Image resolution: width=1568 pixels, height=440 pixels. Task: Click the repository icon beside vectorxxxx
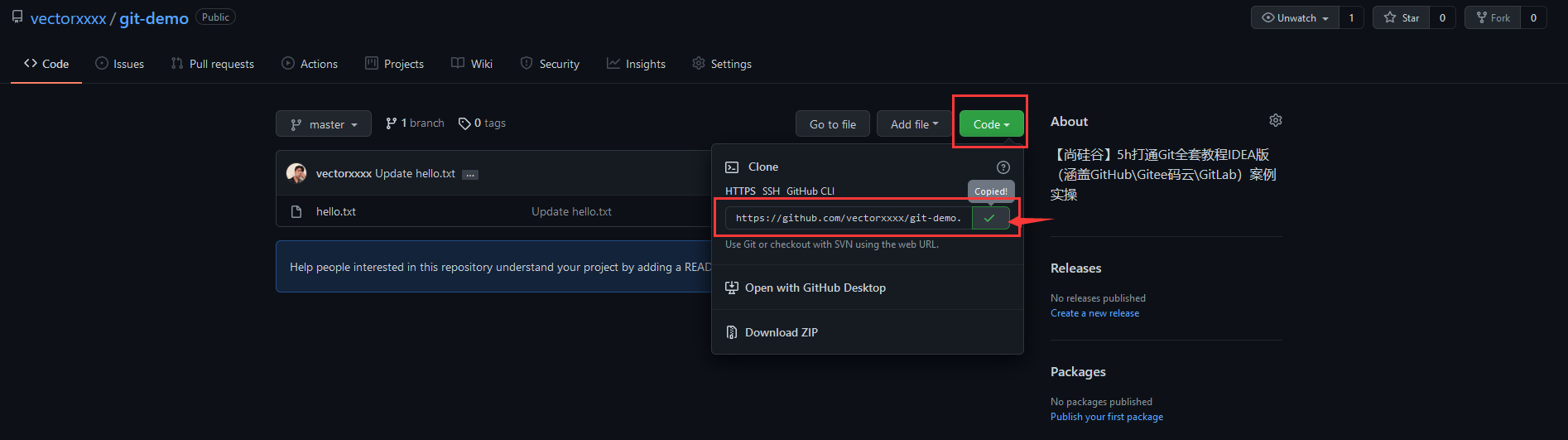coord(17,17)
